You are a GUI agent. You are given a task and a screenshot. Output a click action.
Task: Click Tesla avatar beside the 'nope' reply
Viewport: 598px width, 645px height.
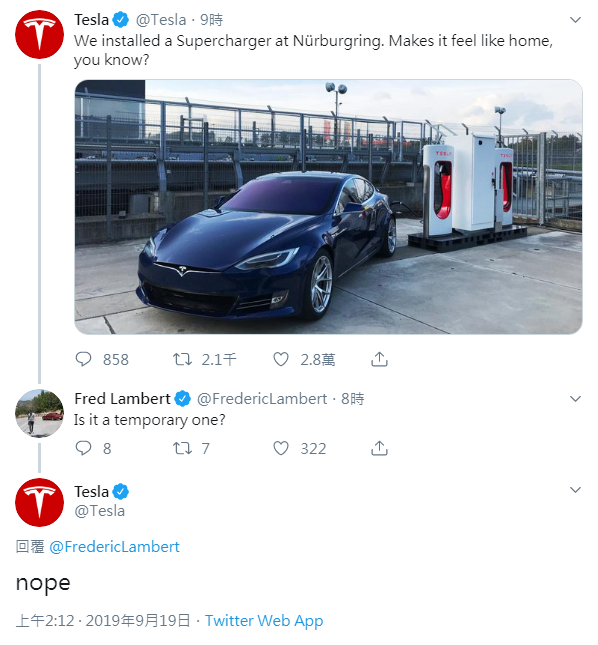click(39, 502)
